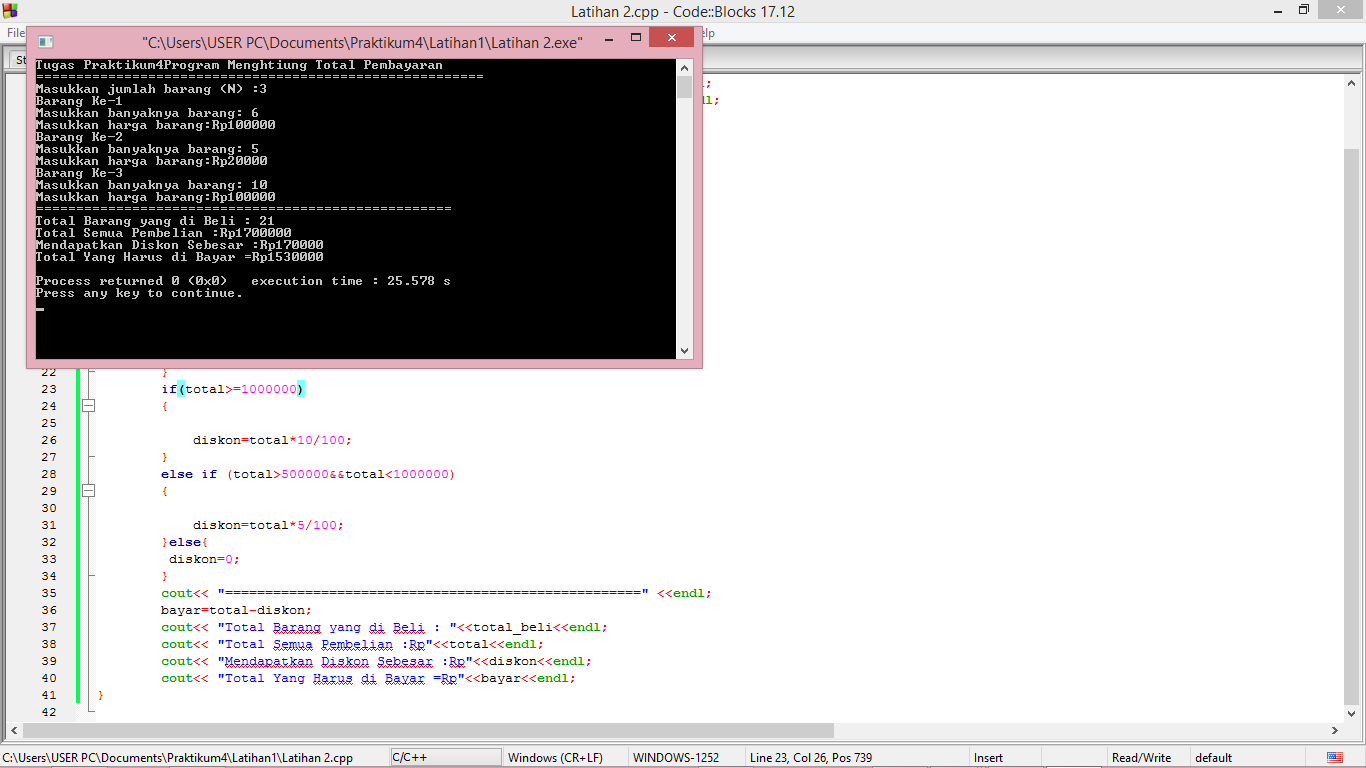Minimize the Code::Blocks main window
The image size is (1366, 768).
(x=1277, y=10)
